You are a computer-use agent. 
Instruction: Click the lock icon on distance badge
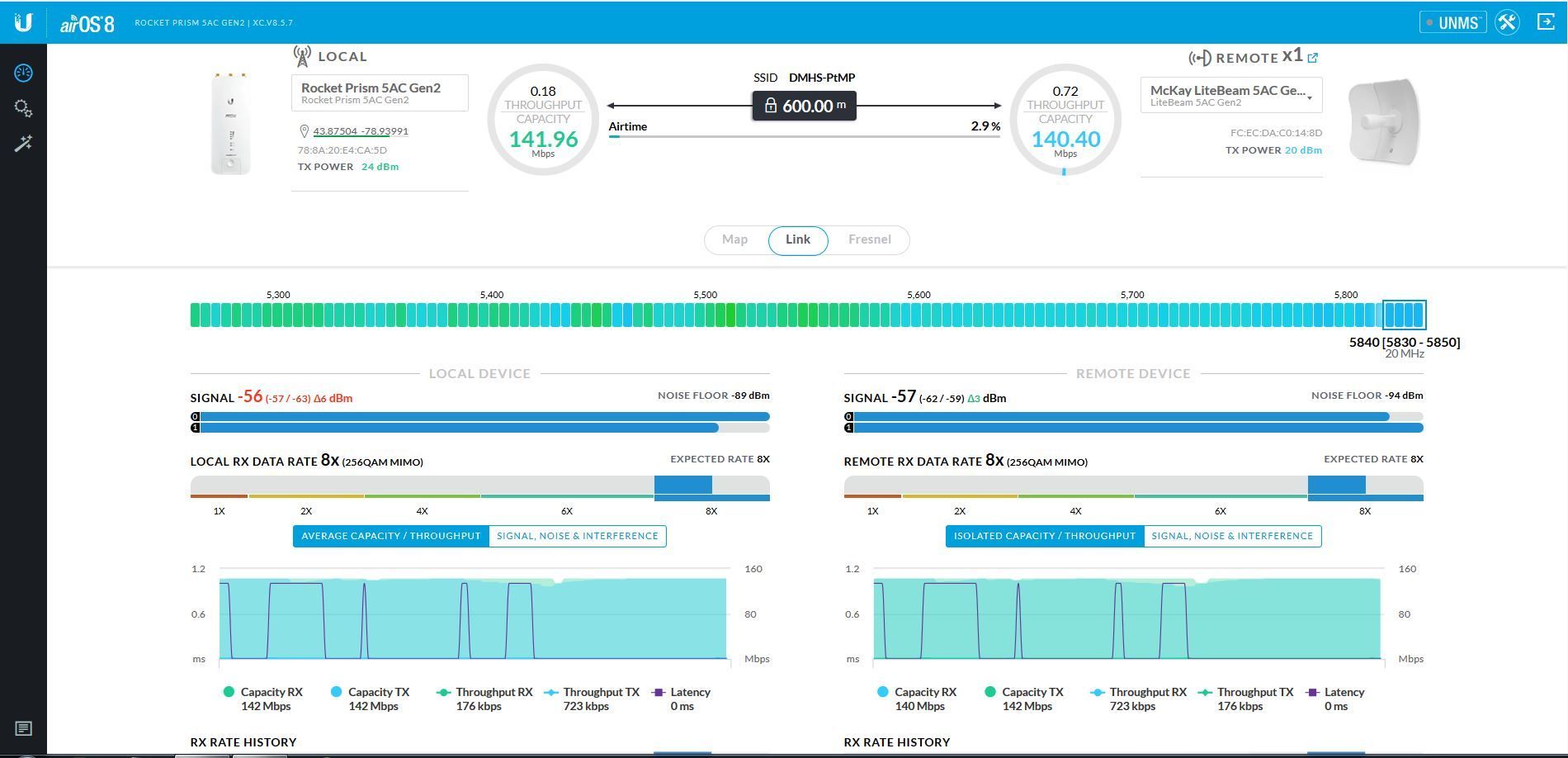[x=770, y=106]
